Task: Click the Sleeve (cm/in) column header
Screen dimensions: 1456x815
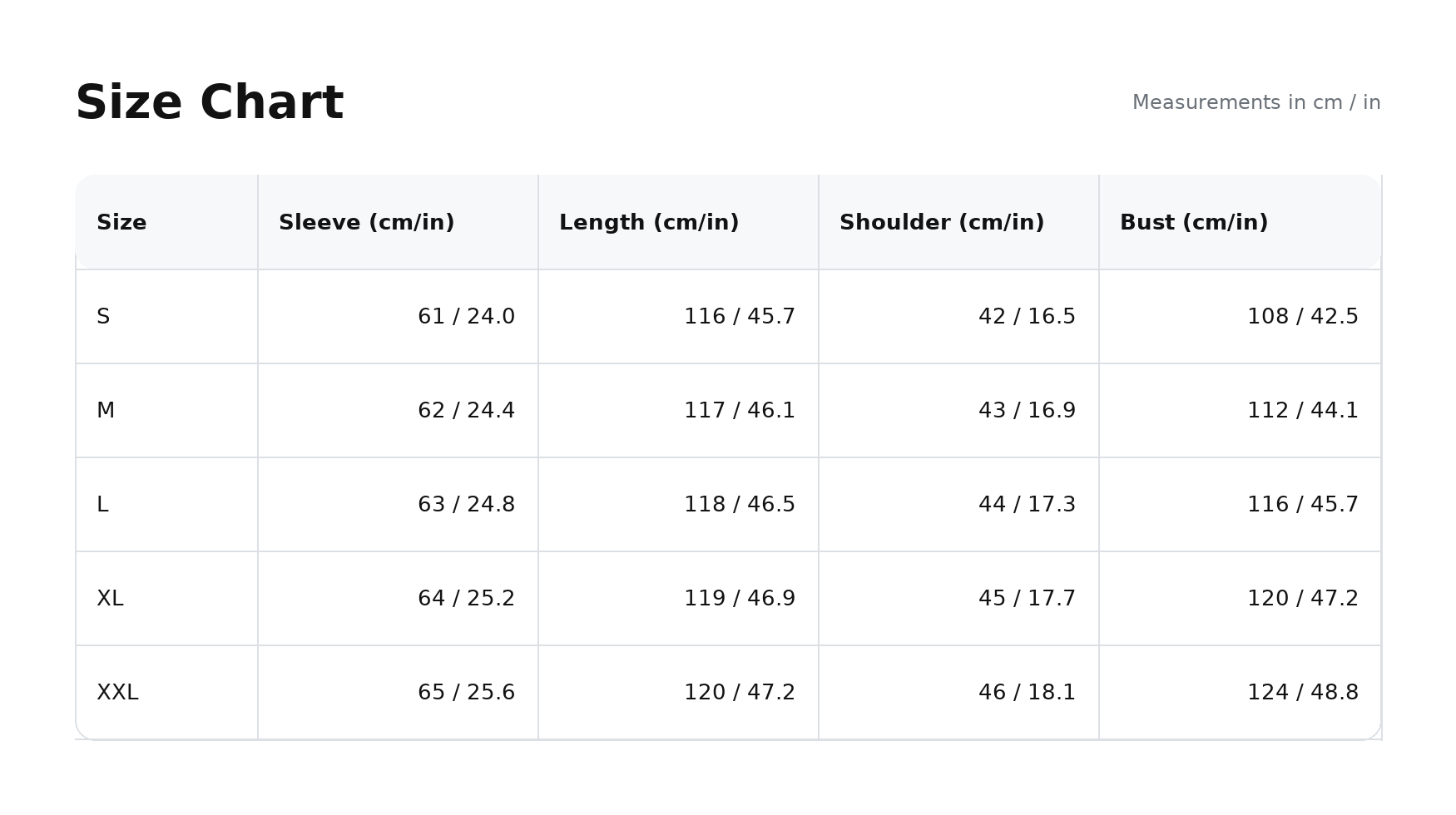Action: pyautogui.click(x=366, y=223)
